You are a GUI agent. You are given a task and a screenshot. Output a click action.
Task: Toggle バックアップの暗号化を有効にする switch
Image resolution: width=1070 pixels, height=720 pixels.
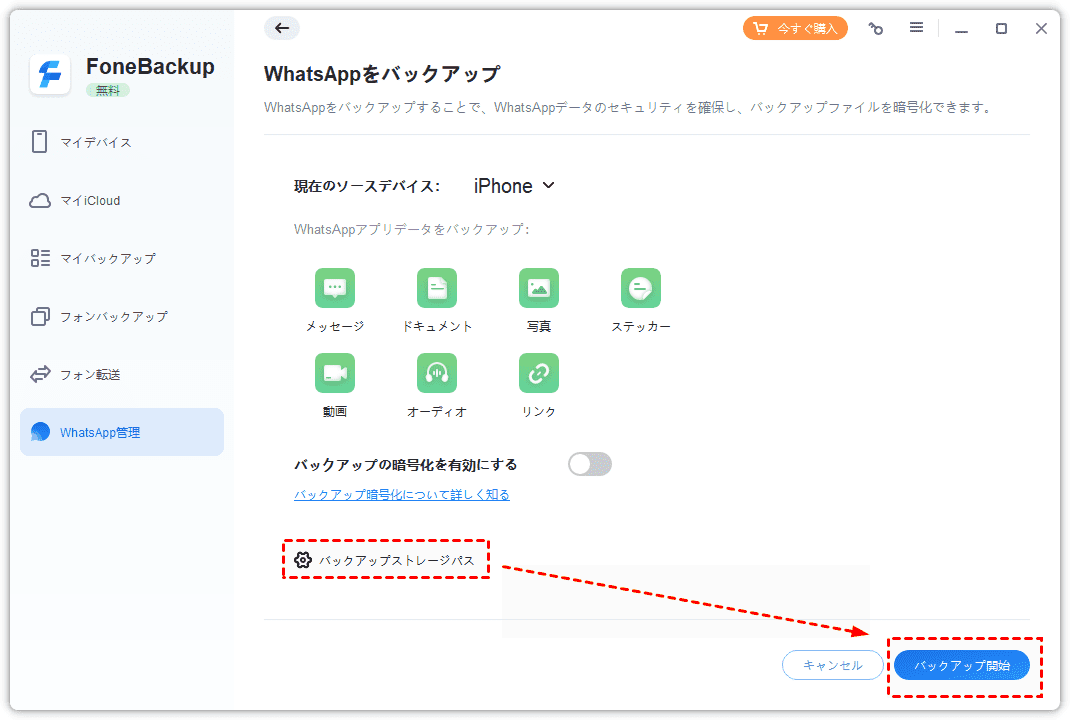click(x=590, y=465)
